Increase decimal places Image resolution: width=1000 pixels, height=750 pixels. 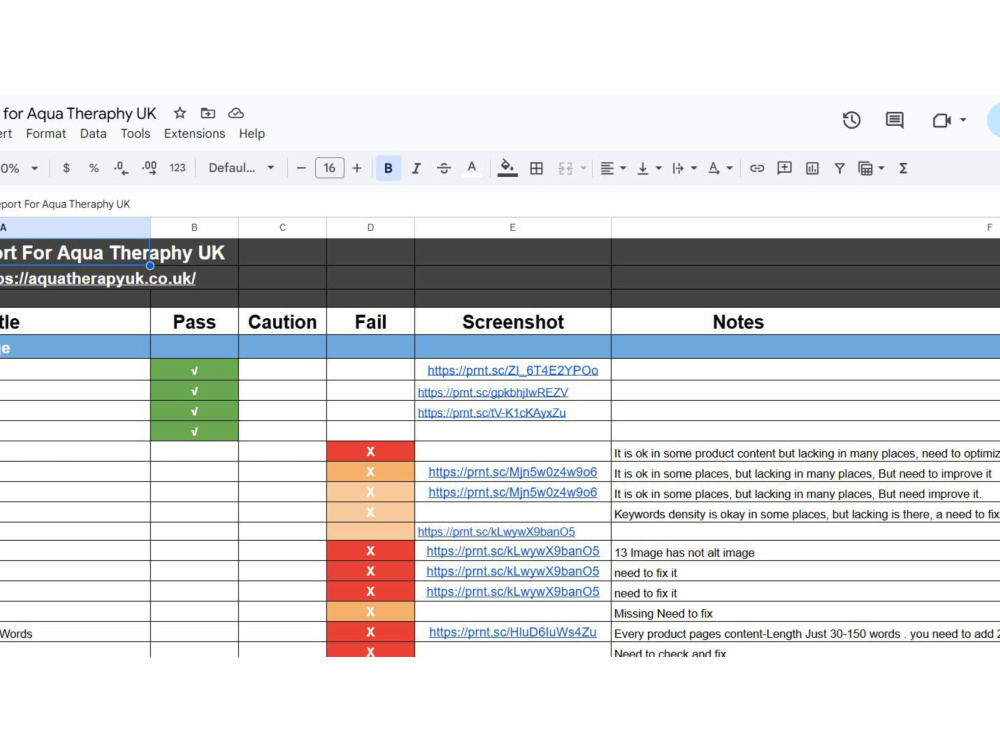point(149,168)
